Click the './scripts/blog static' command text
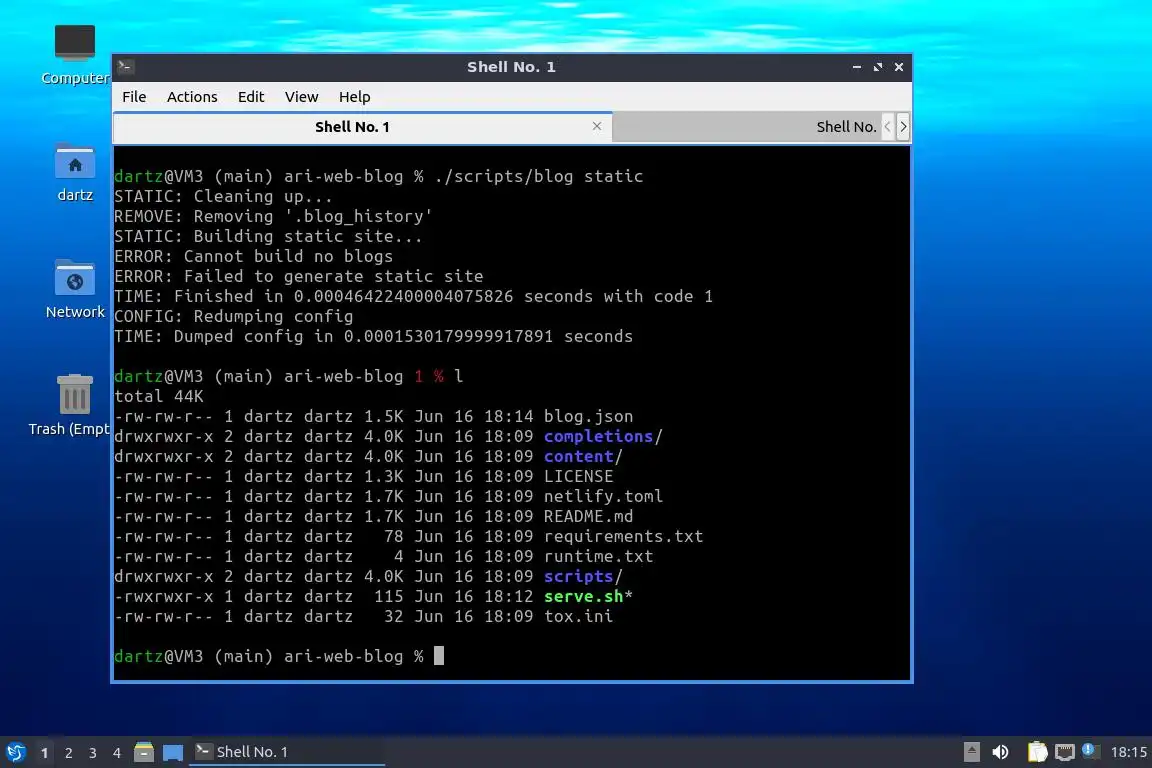Viewport: 1152px width, 768px height. click(x=539, y=176)
